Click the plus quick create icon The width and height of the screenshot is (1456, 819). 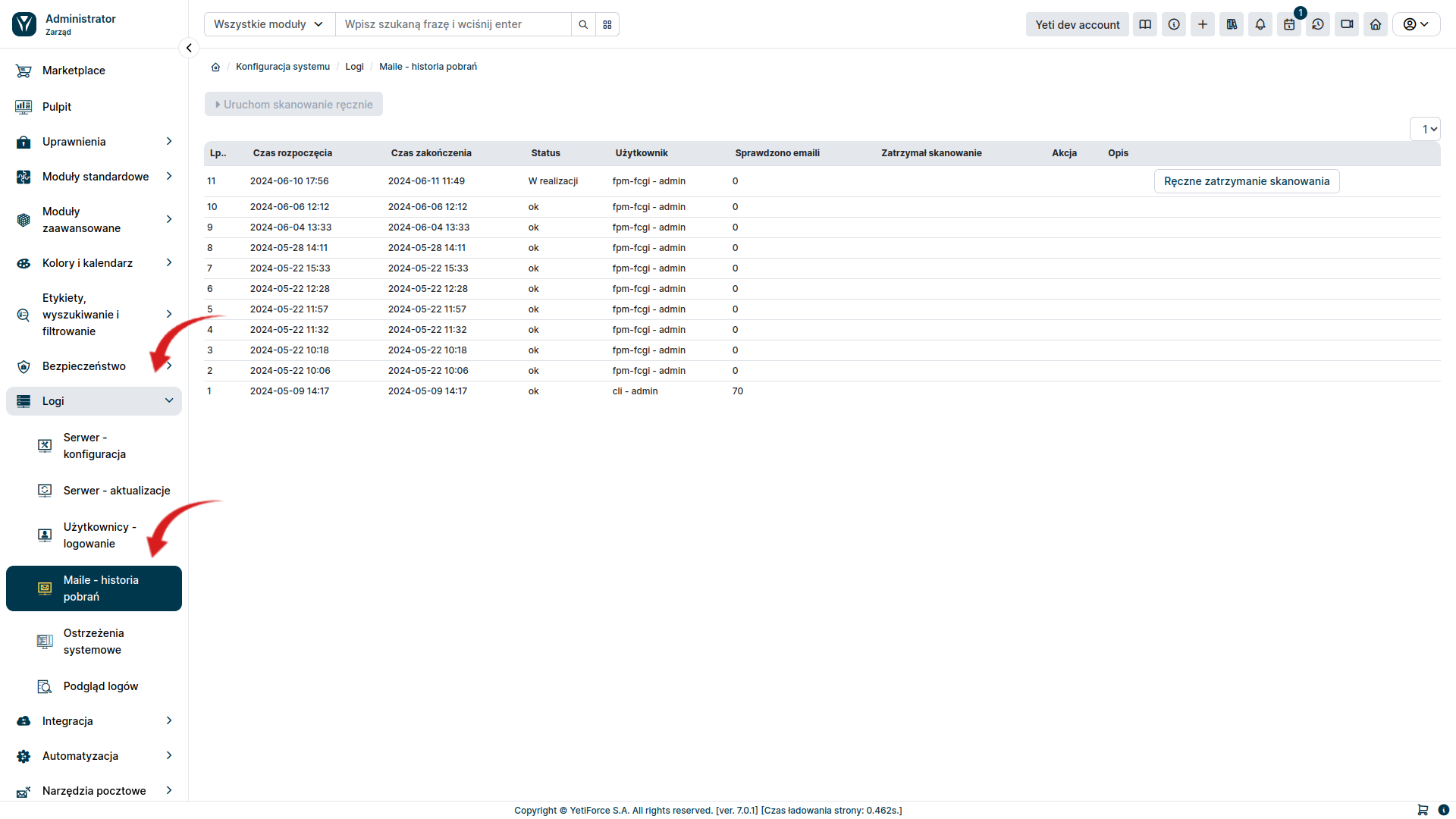(1203, 24)
